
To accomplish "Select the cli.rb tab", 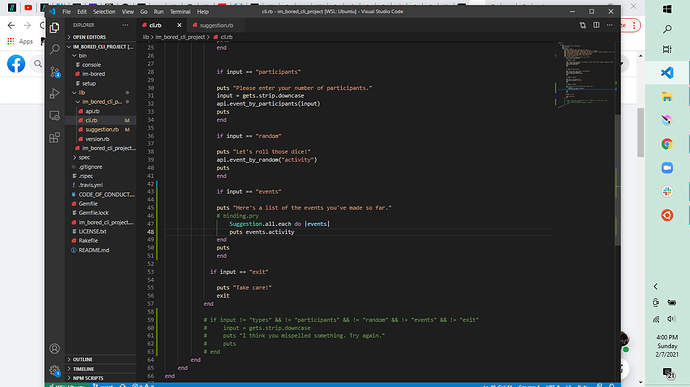I will point(156,25).
